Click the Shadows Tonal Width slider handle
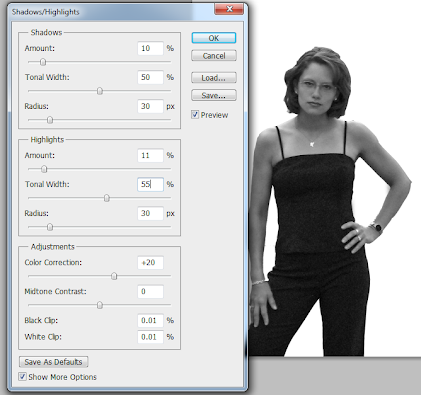 (100, 91)
